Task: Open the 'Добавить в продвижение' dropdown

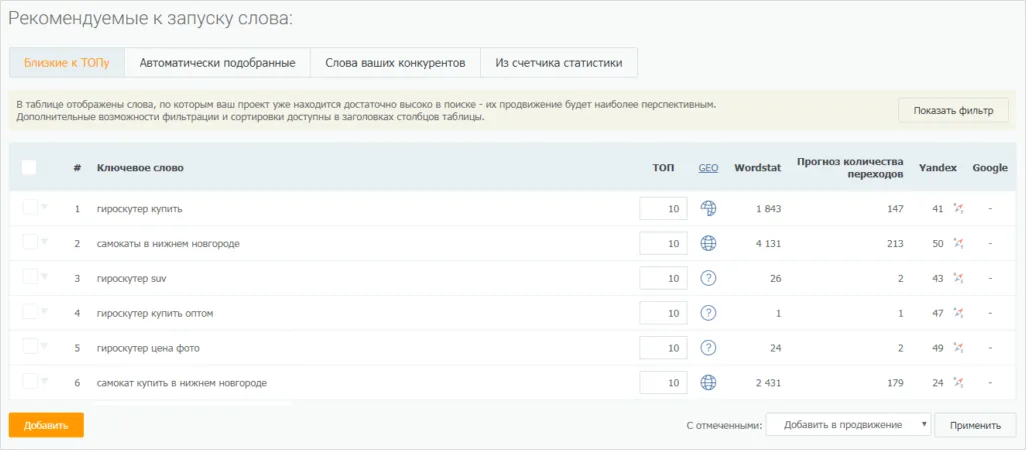Action: click(848, 425)
